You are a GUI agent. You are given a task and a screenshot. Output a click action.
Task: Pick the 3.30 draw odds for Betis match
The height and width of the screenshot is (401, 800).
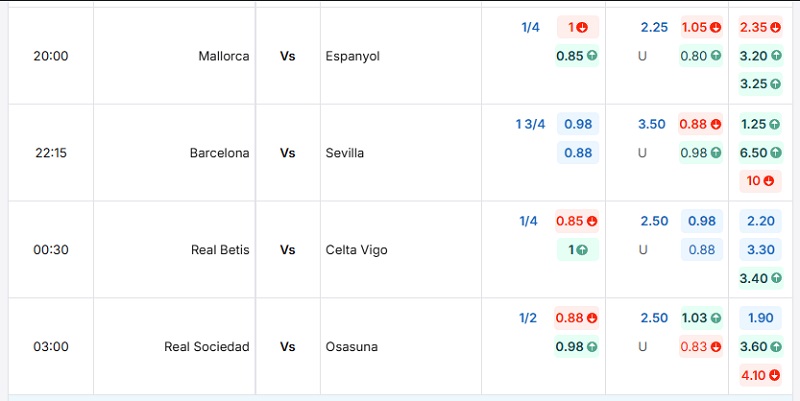[760, 250]
